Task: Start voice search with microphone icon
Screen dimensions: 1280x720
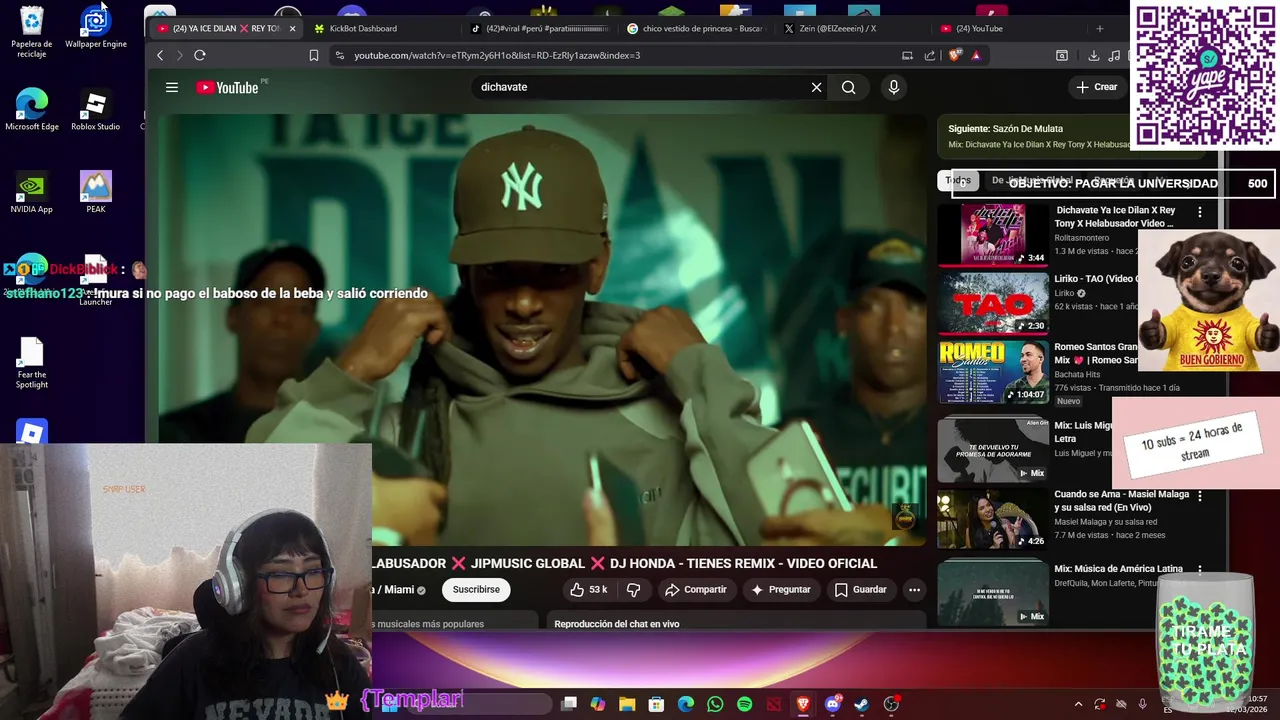Action: tap(894, 87)
